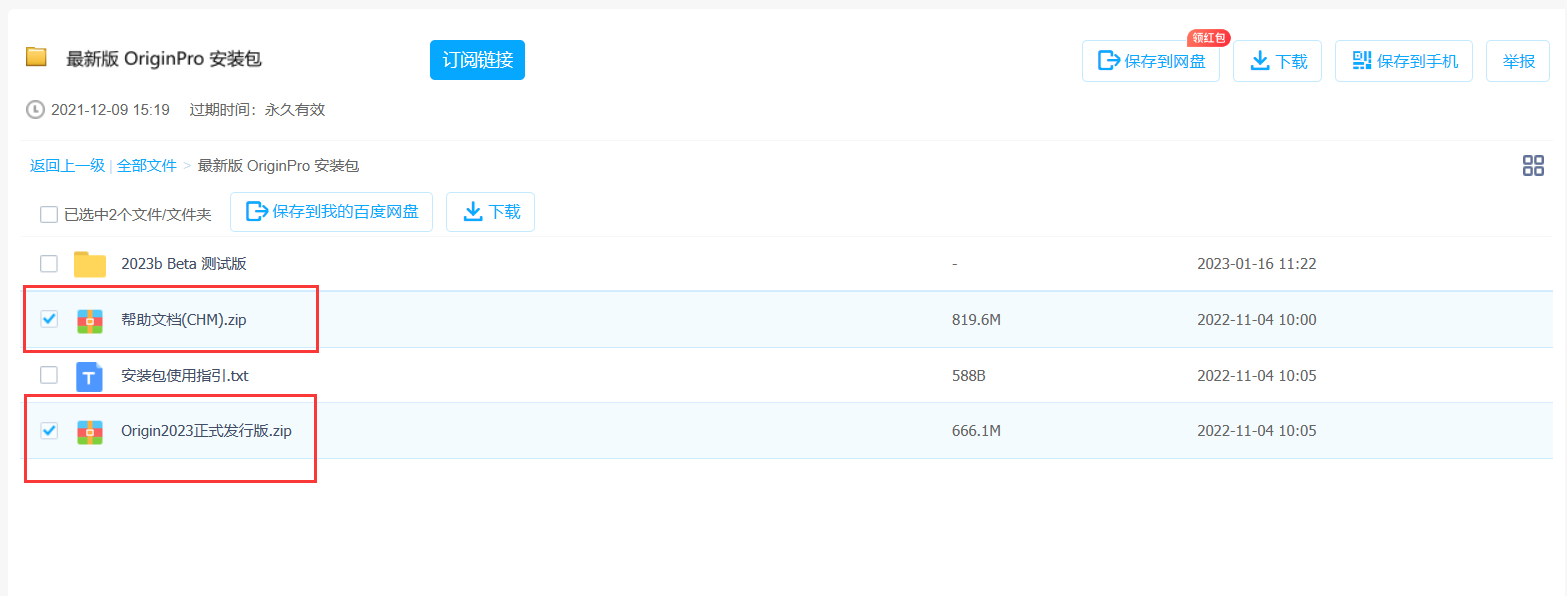Click the top-right 下载 button

(x=1278, y=61)
